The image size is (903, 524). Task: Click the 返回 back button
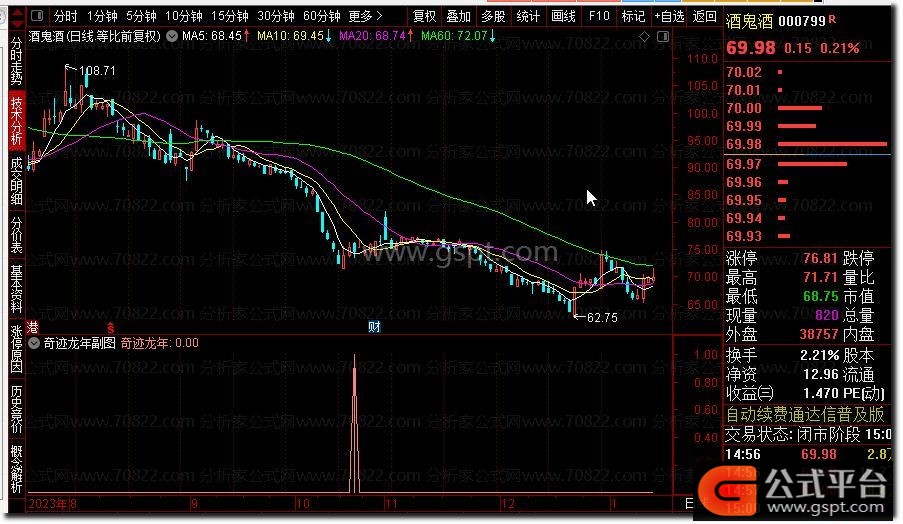click(704, 16)
